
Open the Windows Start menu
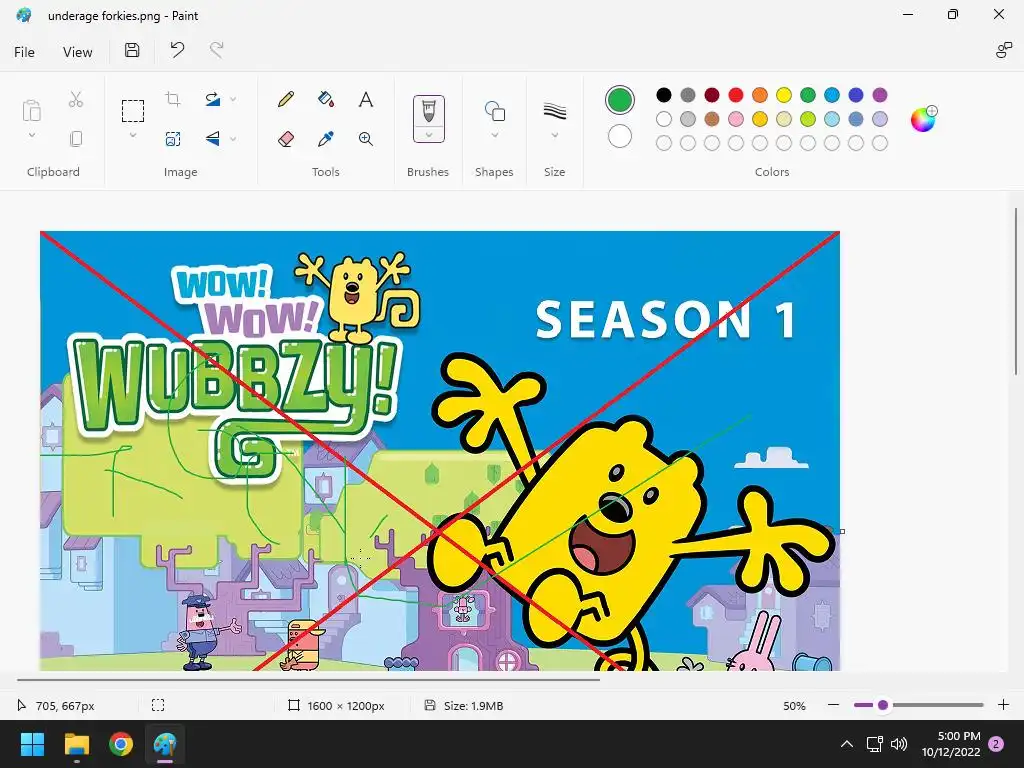pyautogui.click(x=32, y=744)
